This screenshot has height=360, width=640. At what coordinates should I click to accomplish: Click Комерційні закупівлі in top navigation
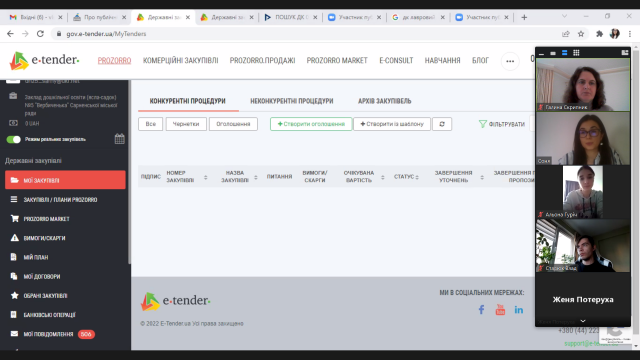180,61
